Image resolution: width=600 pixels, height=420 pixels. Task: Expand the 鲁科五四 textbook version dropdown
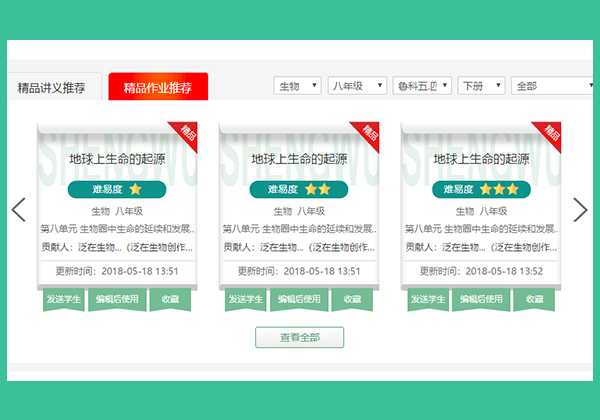[x=422, y=86]
